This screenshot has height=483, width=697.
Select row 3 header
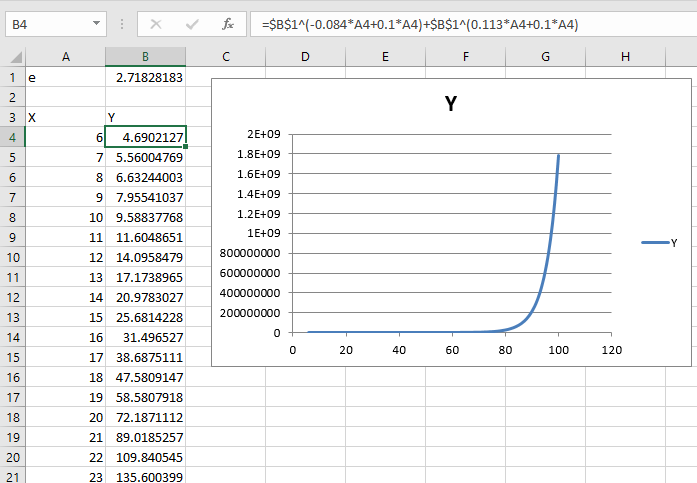click(12, 117)
